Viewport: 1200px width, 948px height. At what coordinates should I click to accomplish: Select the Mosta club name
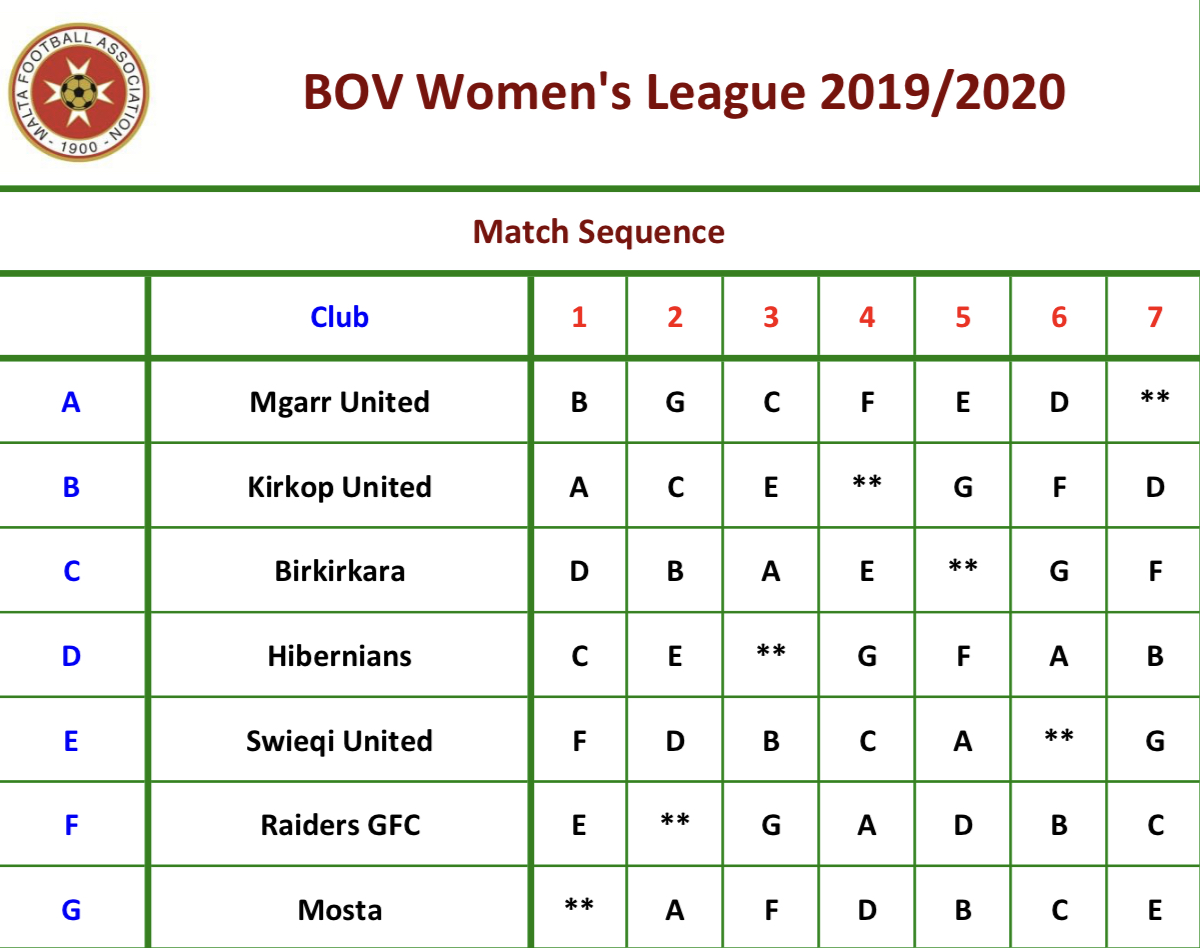[339, 910]
